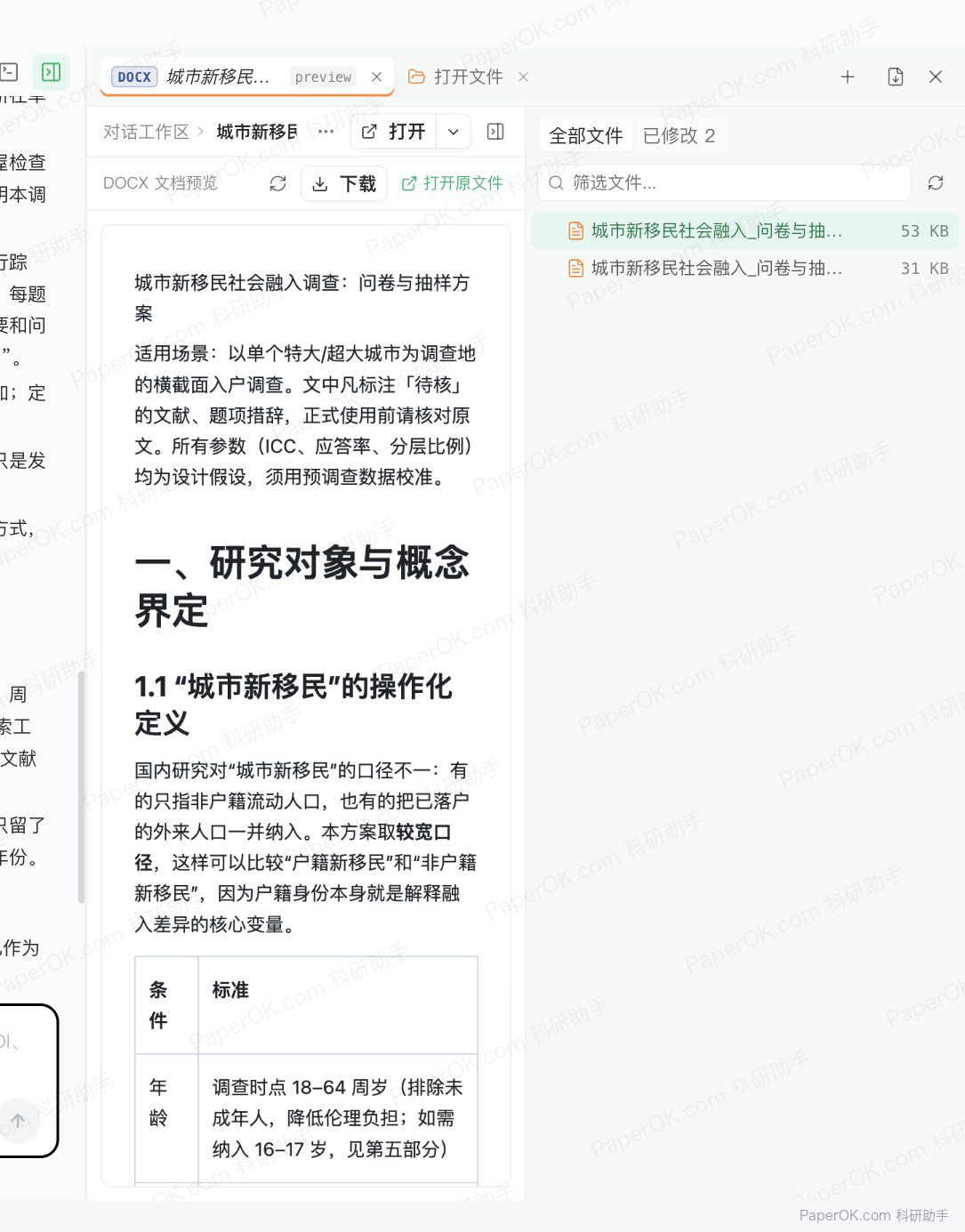965x1232 pixels.
Task: Click the left panel vertical scrollbar
Action: (x=81, y=787)
